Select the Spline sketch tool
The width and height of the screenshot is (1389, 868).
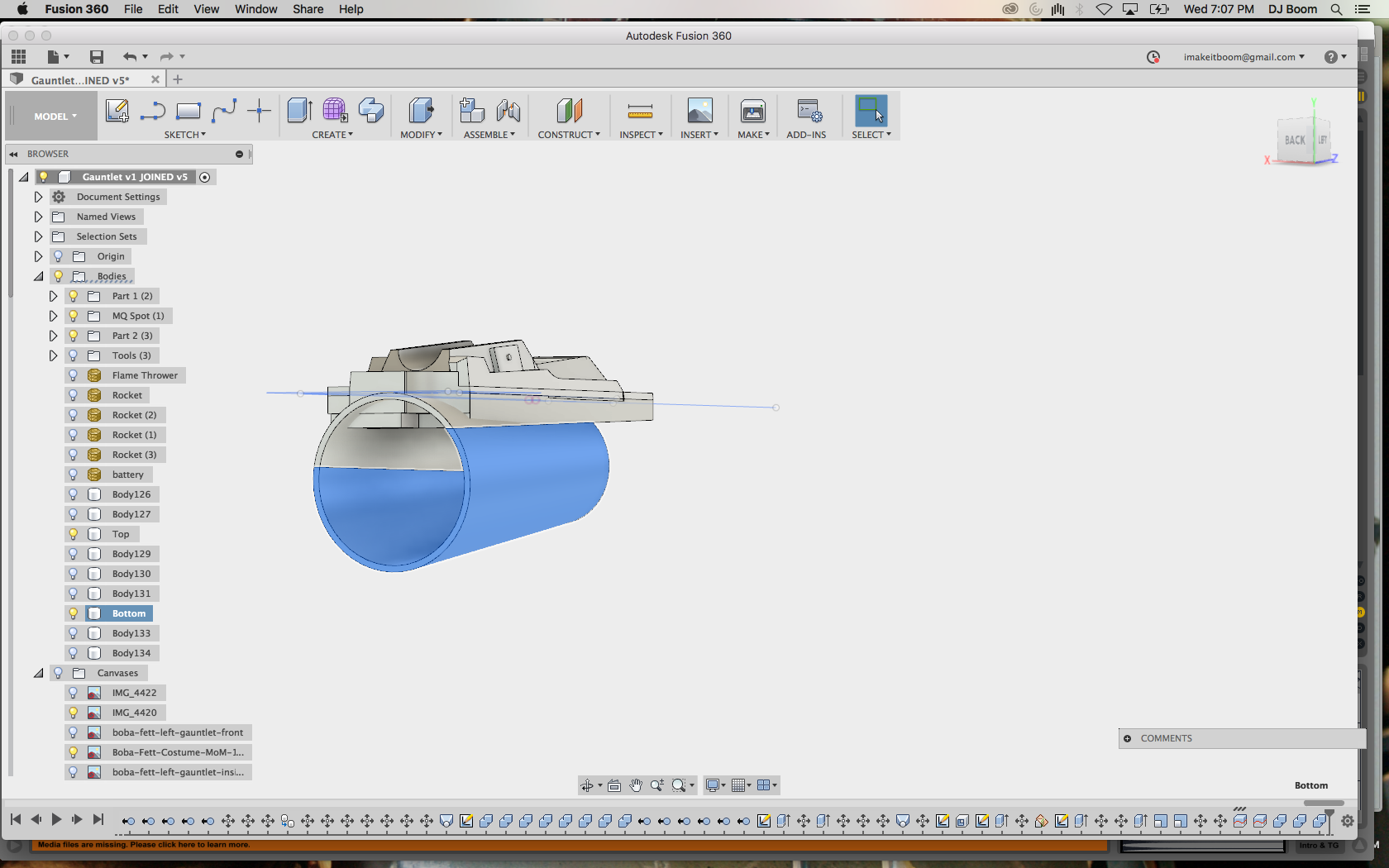224,111
